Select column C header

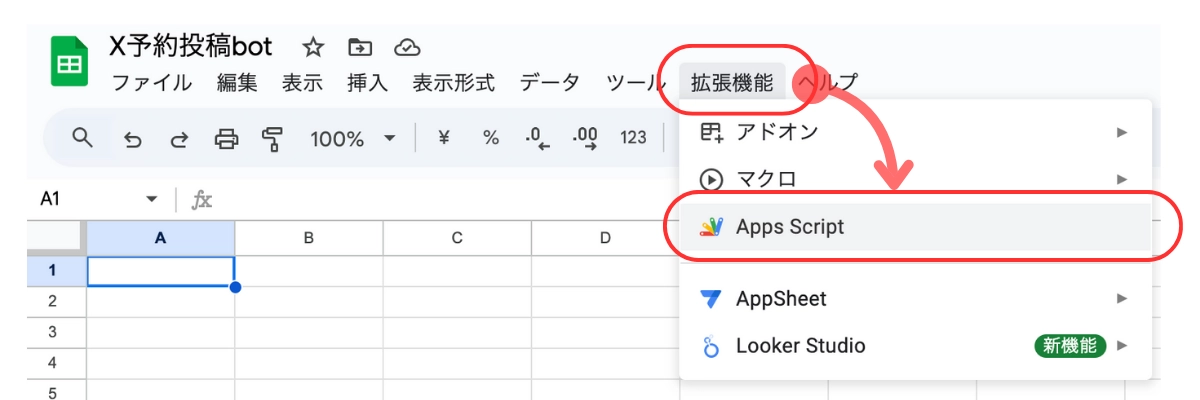(x=457, y=238)
